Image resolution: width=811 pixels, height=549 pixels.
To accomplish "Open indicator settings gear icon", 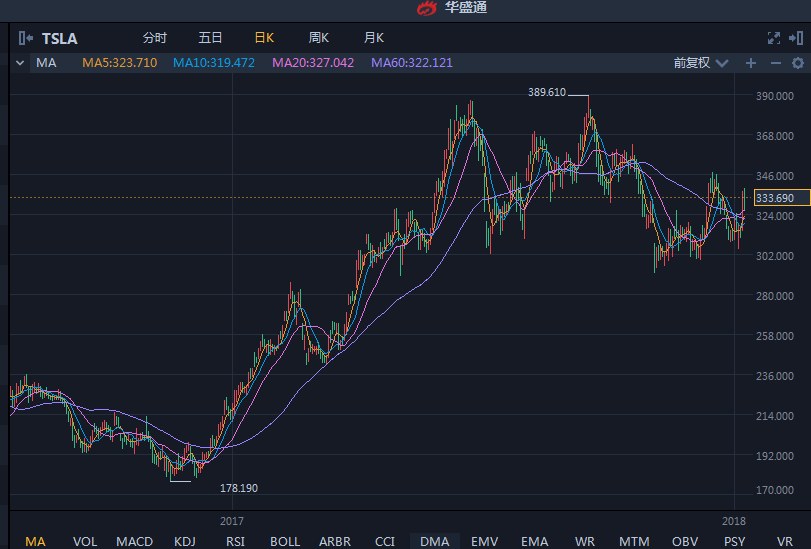I will [x=796, y=63].
